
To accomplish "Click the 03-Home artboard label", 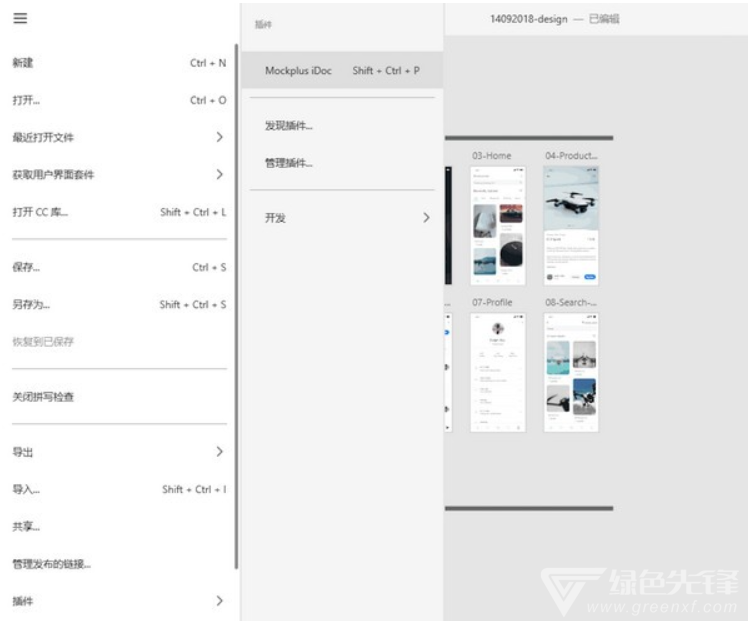I will click(491, 156).
